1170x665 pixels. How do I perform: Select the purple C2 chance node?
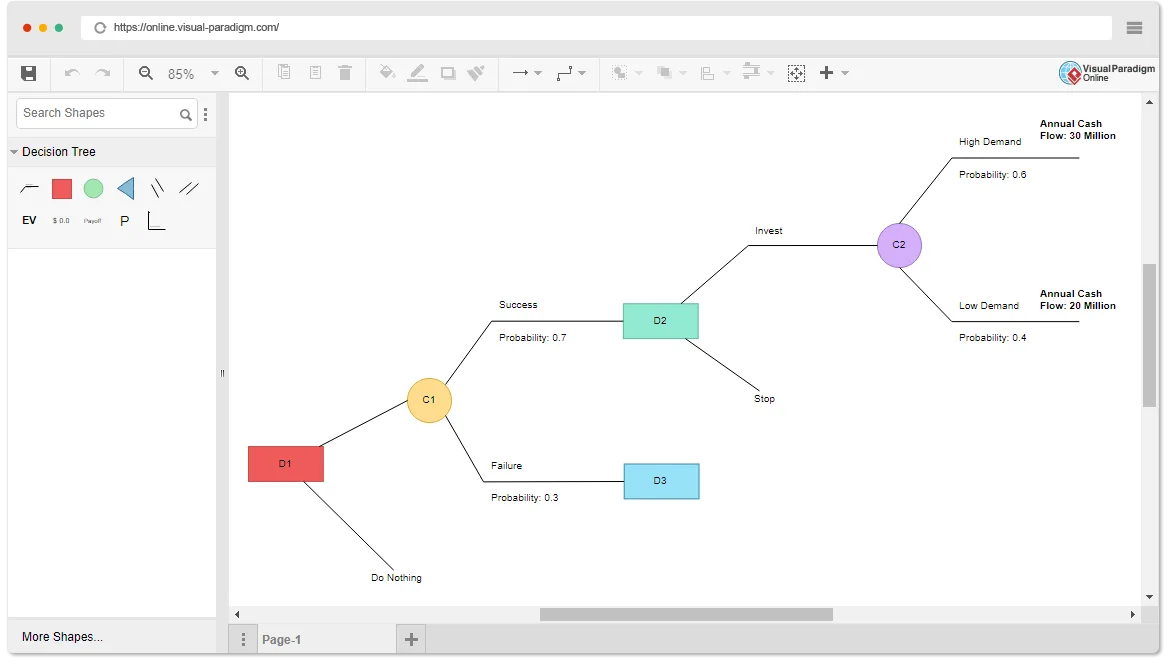899,245
